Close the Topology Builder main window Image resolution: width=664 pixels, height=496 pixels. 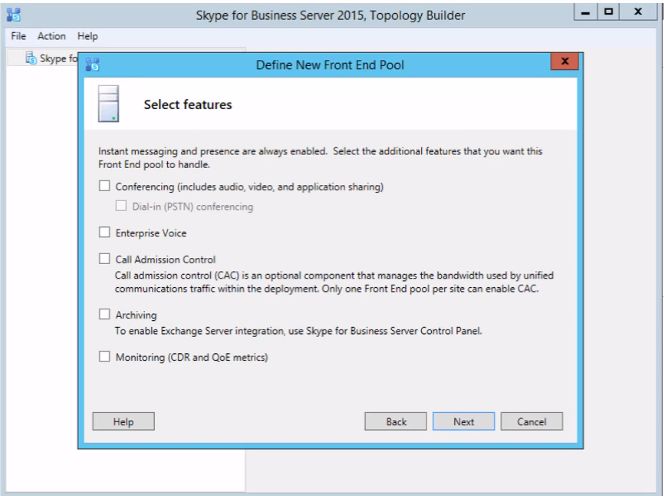638,12
